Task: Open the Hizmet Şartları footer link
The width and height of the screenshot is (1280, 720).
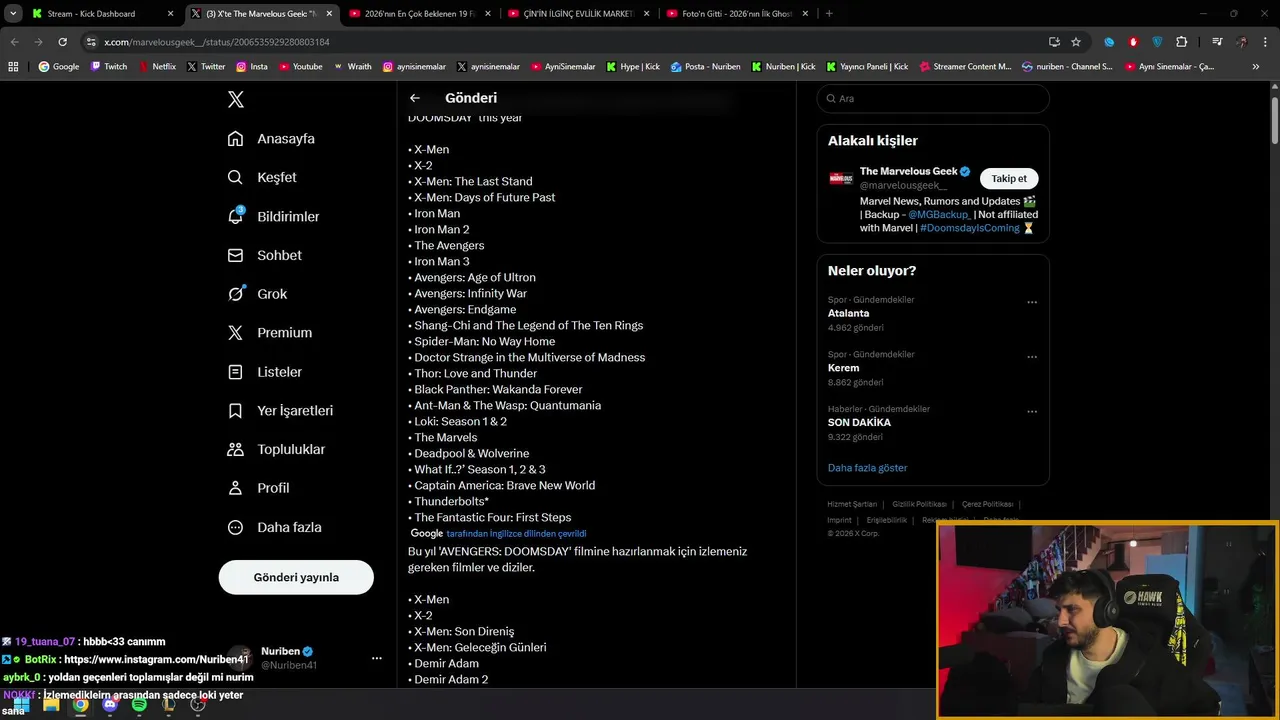Action: (852, 504)
